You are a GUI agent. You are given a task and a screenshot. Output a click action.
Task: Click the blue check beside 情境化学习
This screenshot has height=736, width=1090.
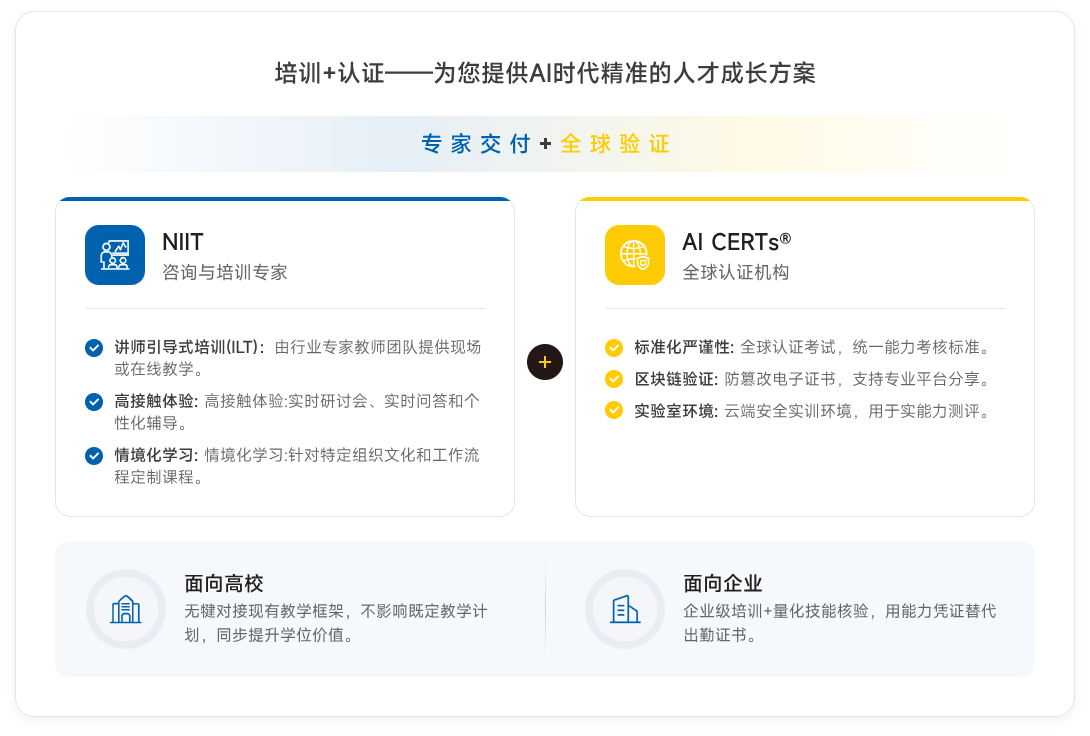click(94, 456)
